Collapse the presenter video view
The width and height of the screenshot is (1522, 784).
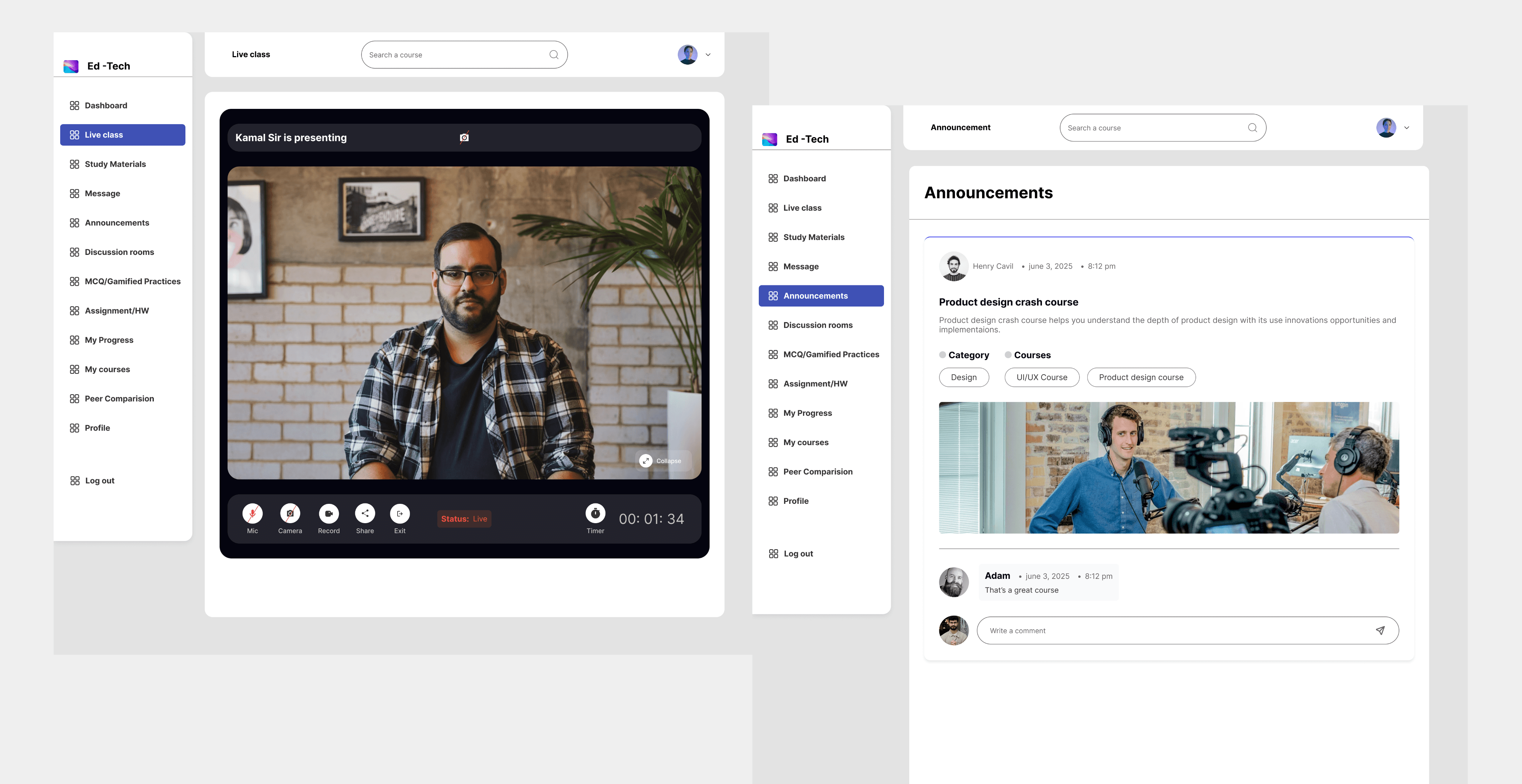click(661, 461)
